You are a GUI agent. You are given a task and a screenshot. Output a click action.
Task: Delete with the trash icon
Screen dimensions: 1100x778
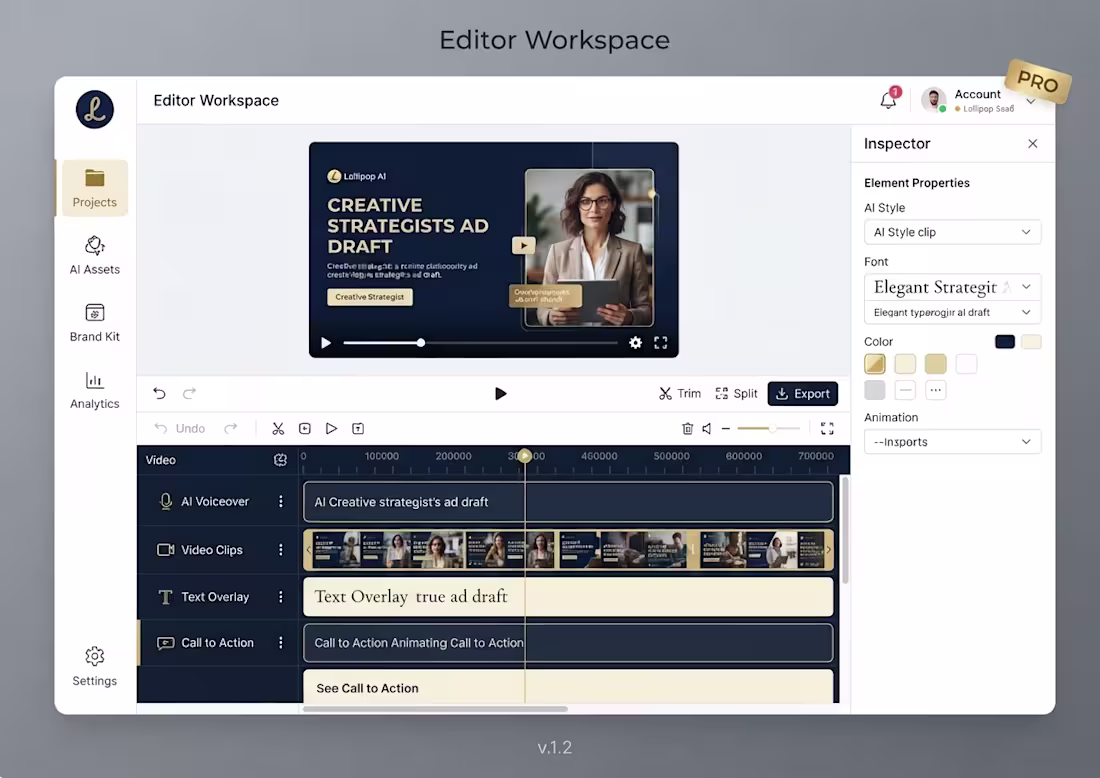tap(688, 429)
